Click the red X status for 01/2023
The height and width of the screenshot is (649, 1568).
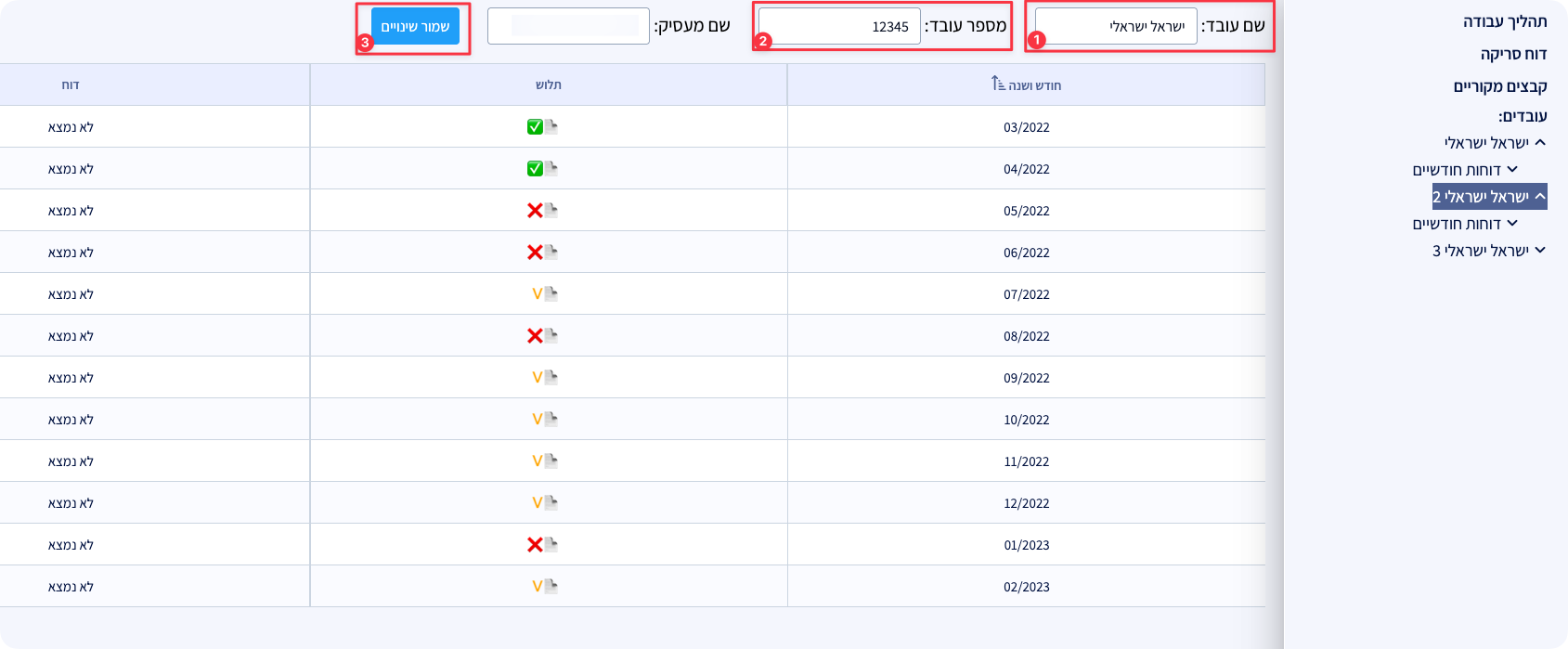pos(535,545)
